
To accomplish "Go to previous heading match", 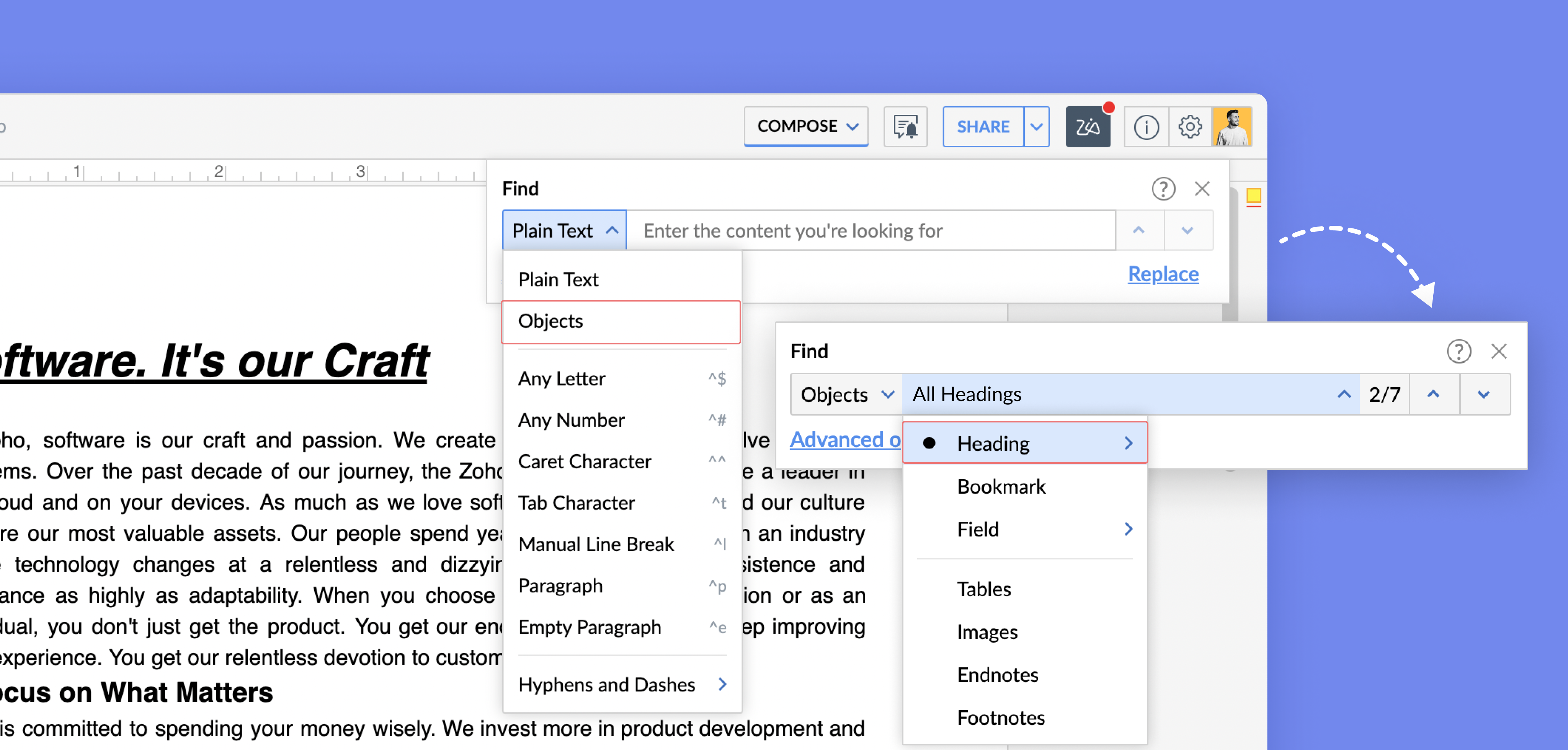I will point(1434,394).
